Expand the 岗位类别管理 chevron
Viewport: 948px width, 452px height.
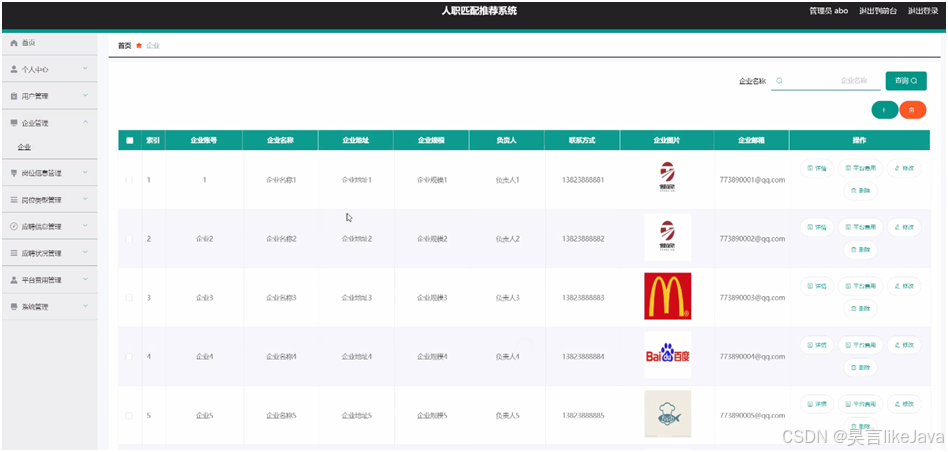[85, 199]
